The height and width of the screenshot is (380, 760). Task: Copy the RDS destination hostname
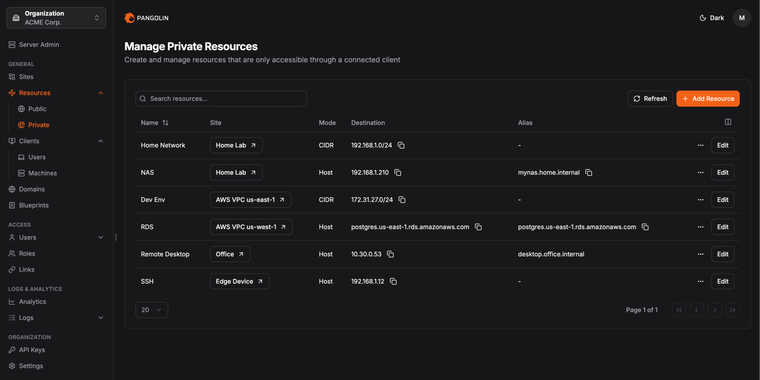[x=478, y=227]
